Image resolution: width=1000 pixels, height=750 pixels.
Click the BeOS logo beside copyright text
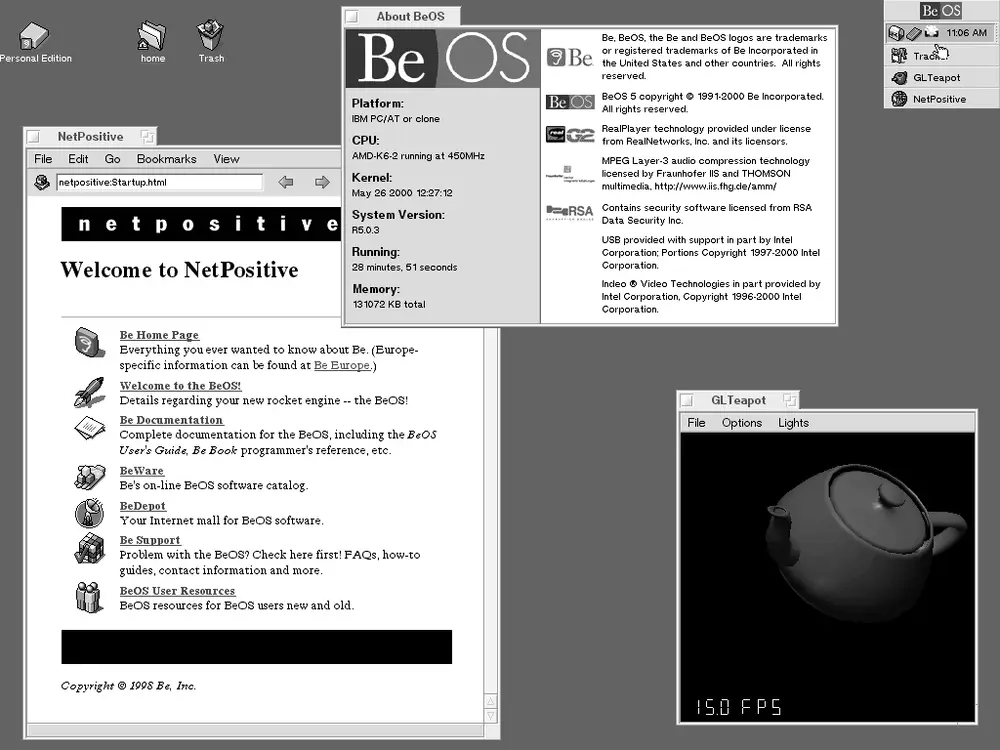tap(570, 102)
